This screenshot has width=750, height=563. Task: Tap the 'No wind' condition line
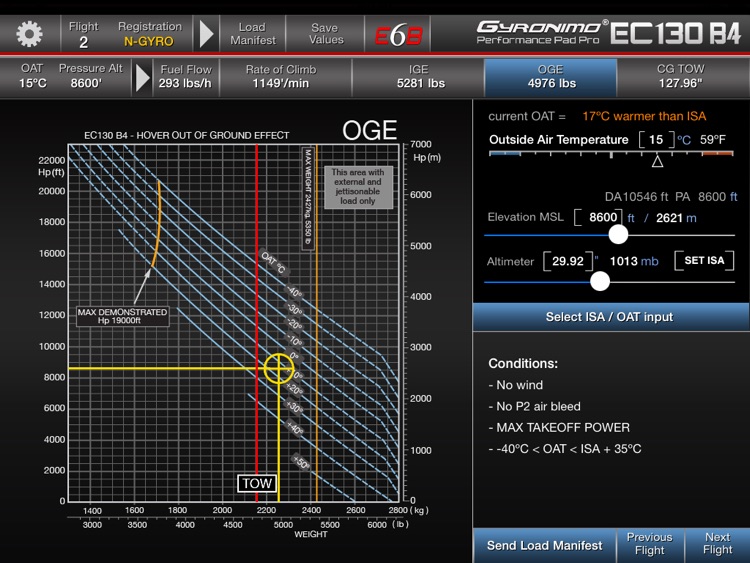[x=516, y=385]
